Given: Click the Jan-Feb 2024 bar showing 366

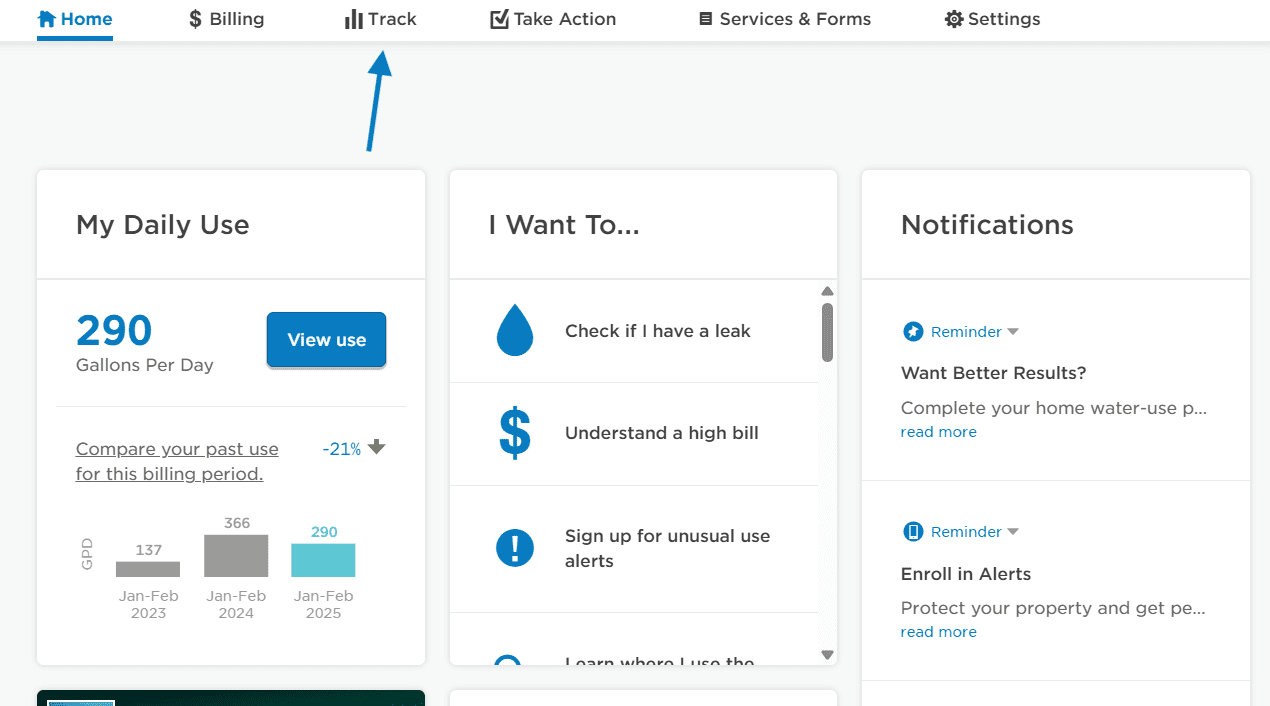Looking at the screenshot, I should click(x=236, y=556).
